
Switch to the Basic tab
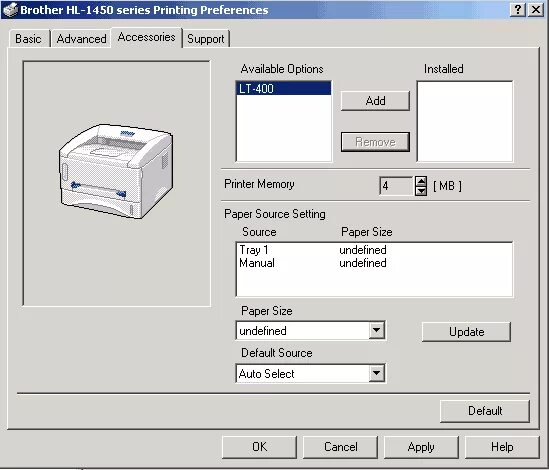pos(29,39)
